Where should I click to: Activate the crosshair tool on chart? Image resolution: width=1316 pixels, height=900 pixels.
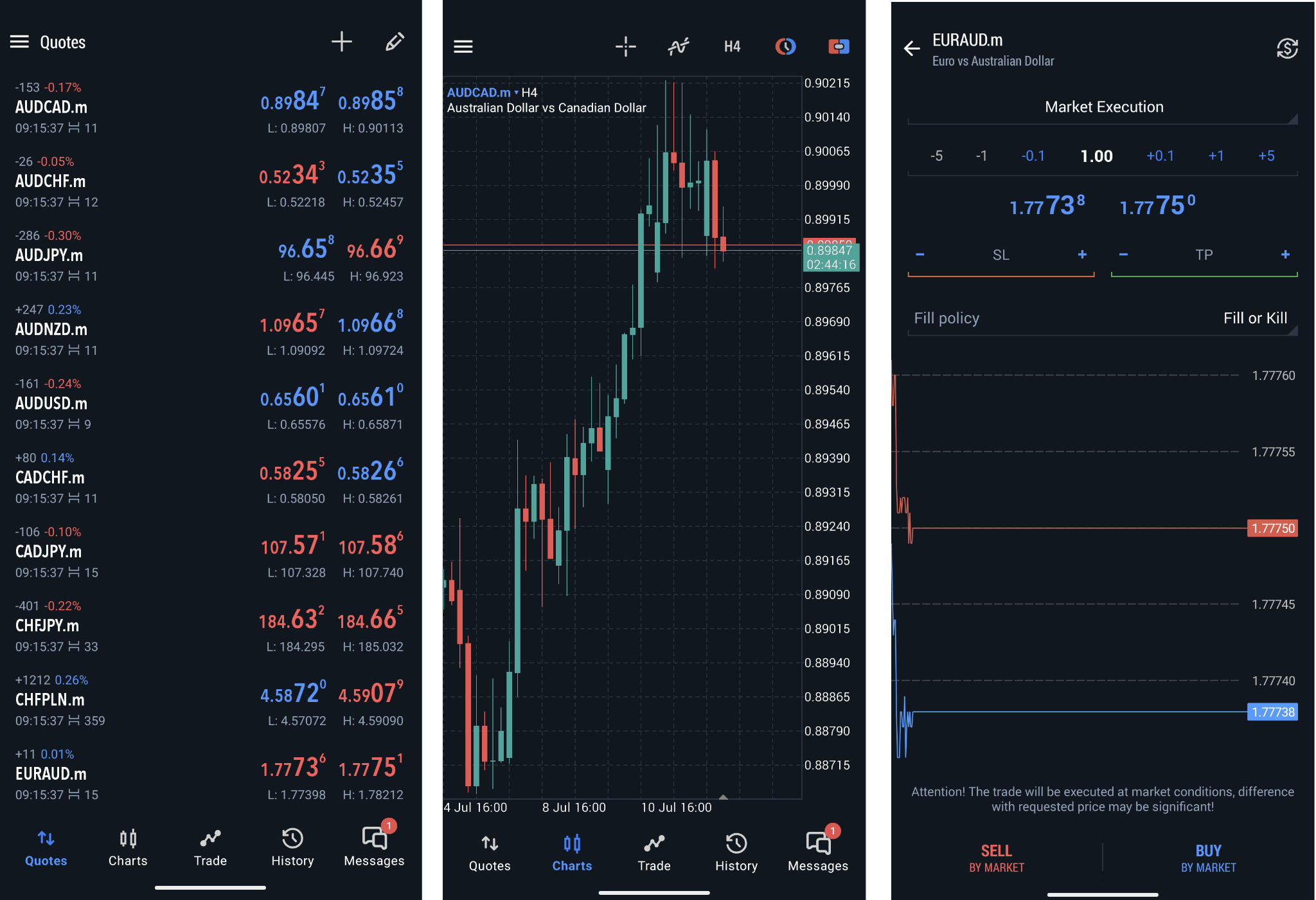click(625, 46)
